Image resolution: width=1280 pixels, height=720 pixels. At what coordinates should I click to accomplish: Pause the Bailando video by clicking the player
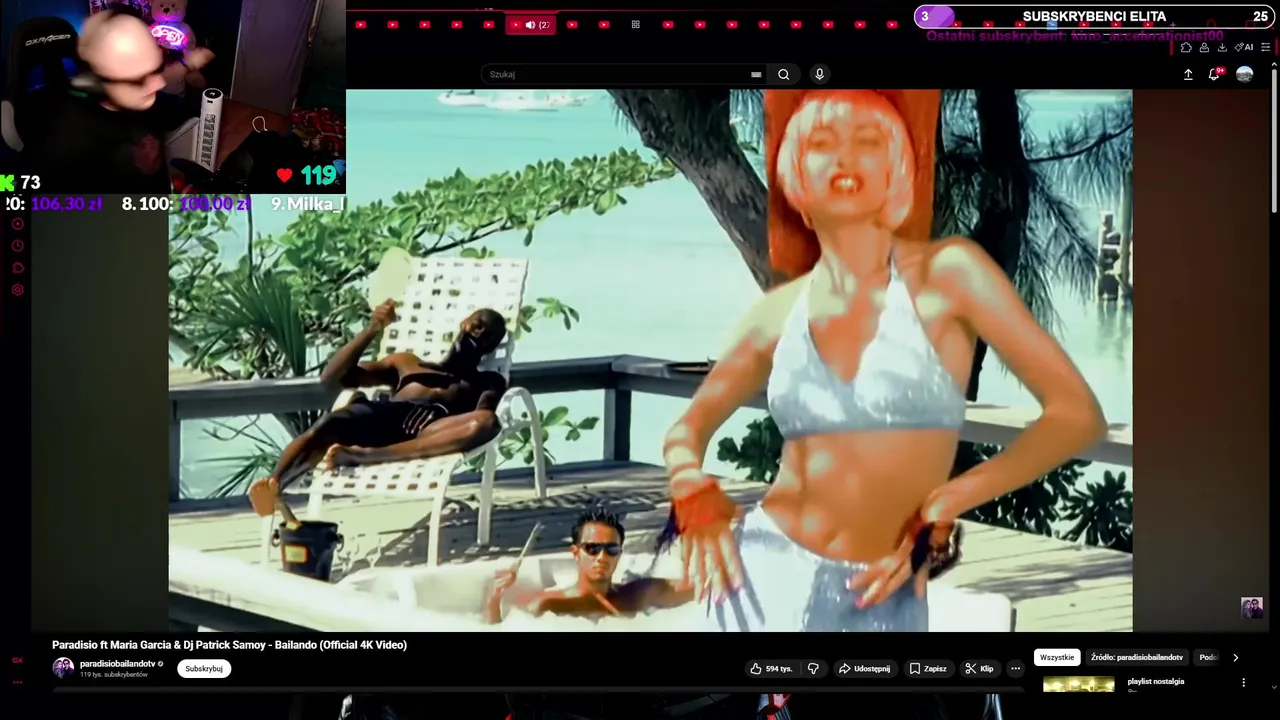pos(650,360)
